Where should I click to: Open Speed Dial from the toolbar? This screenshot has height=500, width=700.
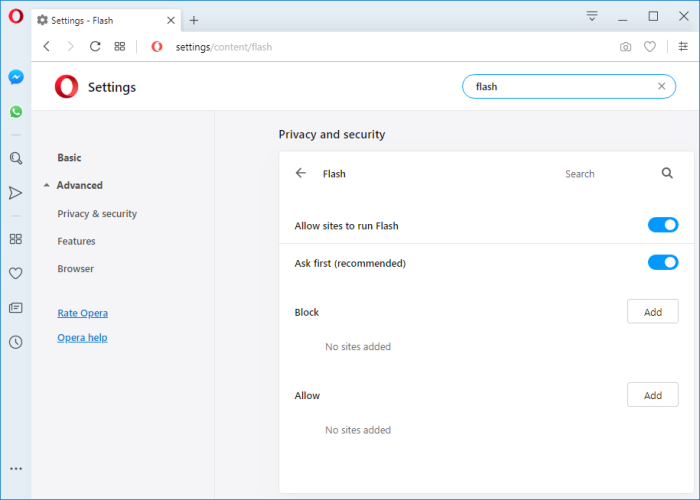[x=120, y=46]
